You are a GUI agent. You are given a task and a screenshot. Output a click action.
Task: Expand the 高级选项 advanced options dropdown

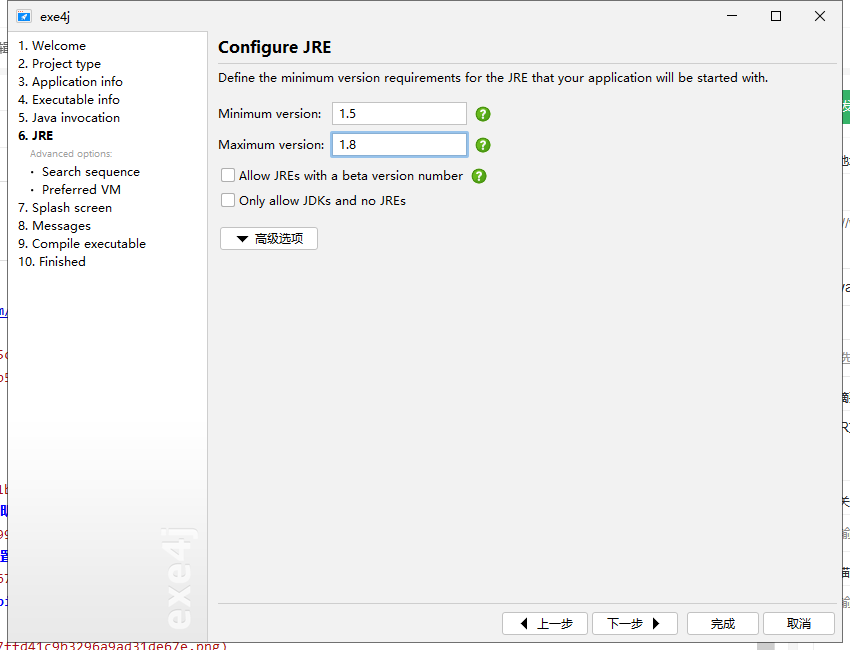(269, 239)
